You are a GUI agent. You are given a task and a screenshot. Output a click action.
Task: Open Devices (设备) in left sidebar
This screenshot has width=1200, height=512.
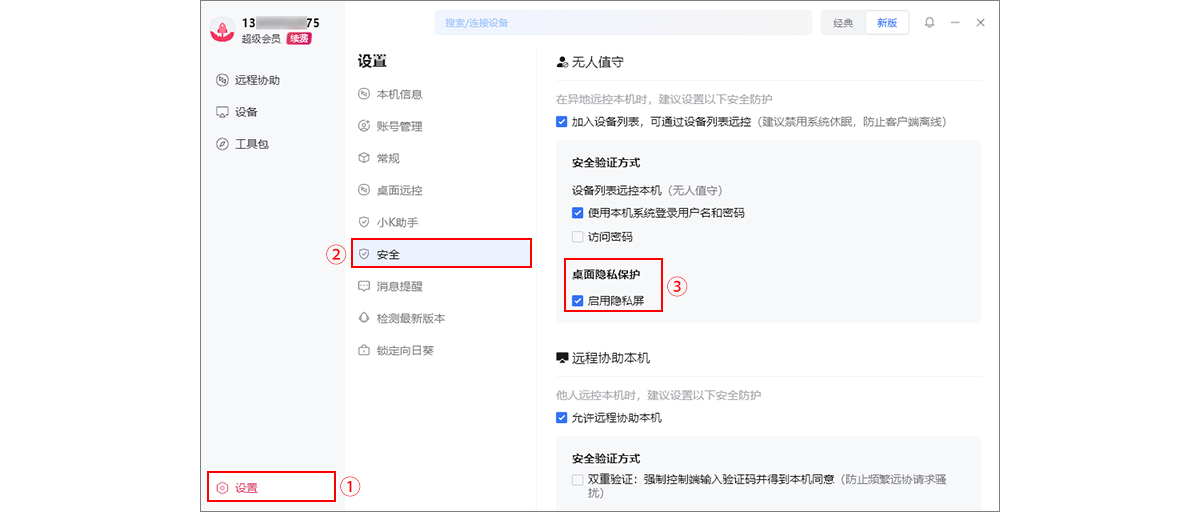pyautogui.click(x=246, y=112)
